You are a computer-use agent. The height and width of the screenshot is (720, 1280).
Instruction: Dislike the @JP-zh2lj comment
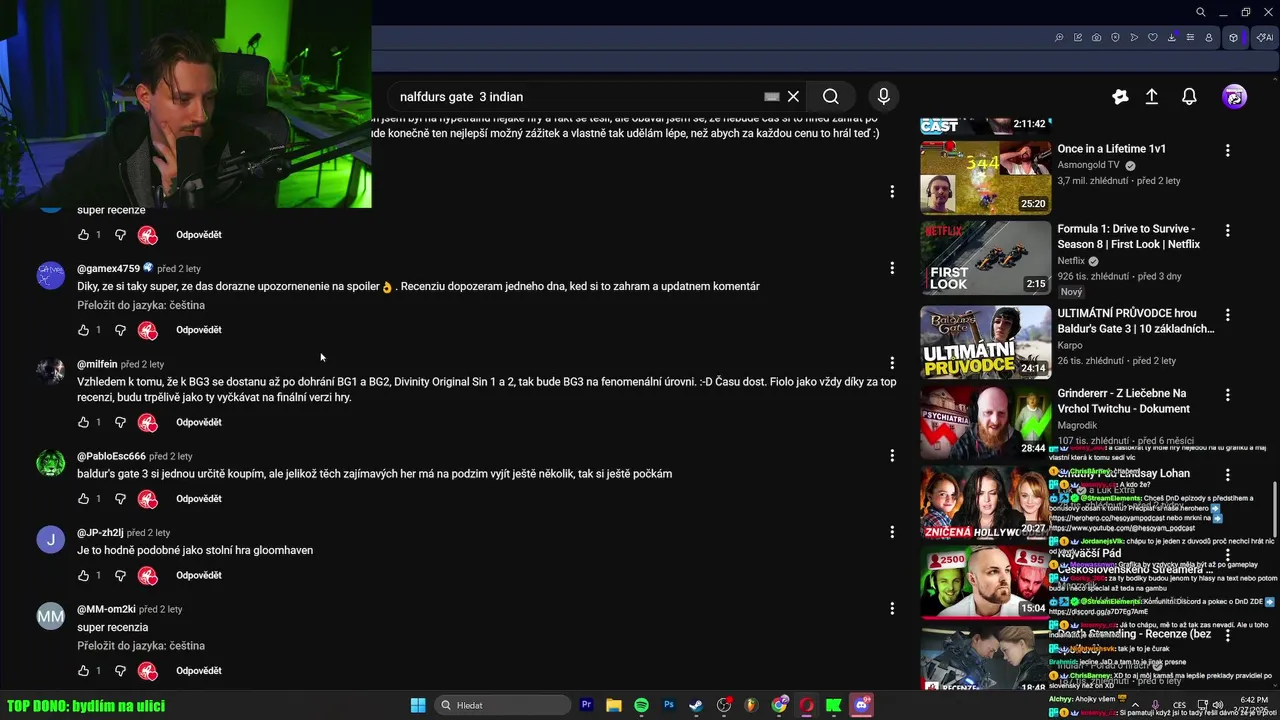click(x=120, y=575)
